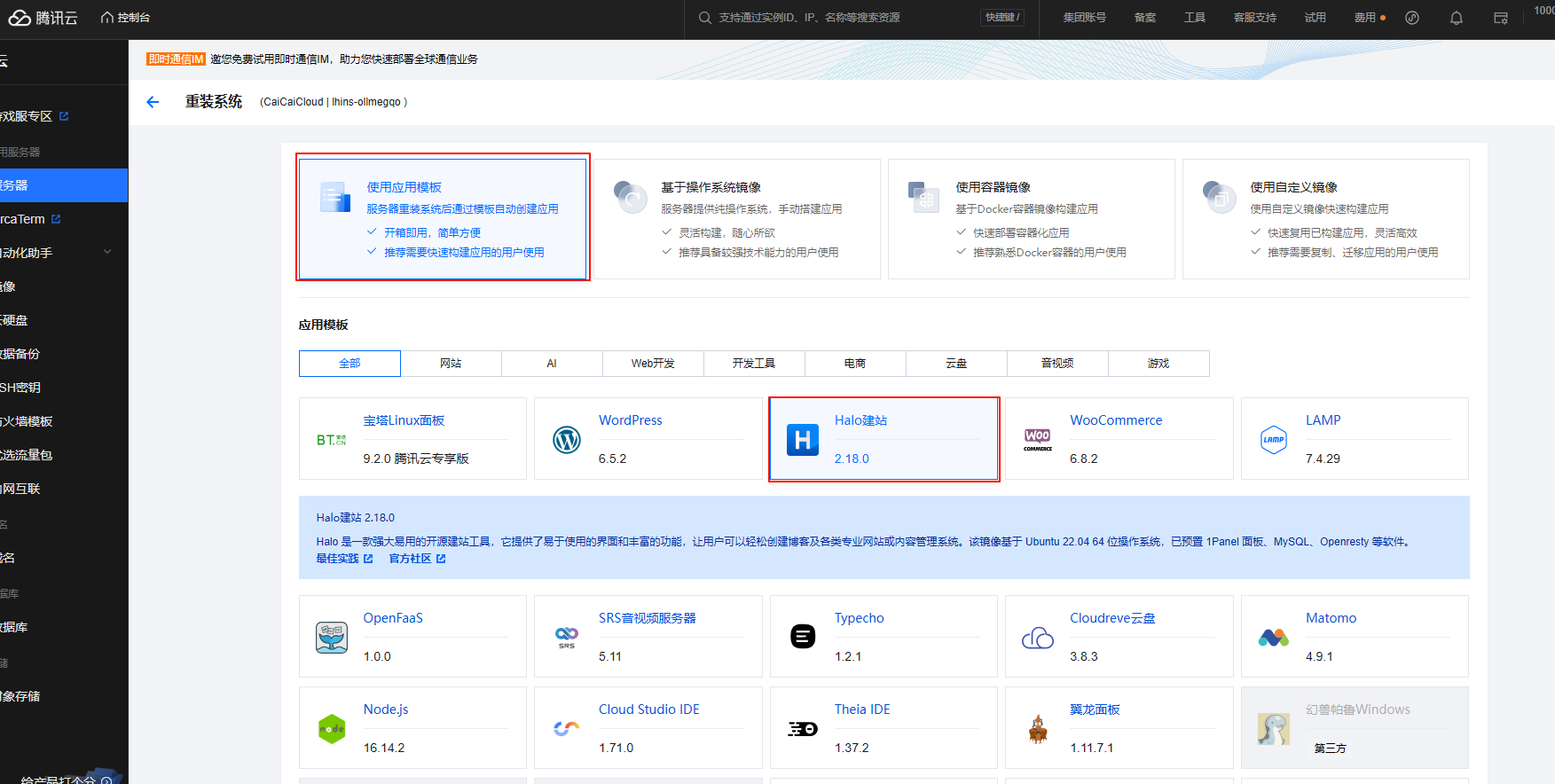Click the Tencent Cloud logo
Screen dimensions: 1555x784
[x=43, y=18]
